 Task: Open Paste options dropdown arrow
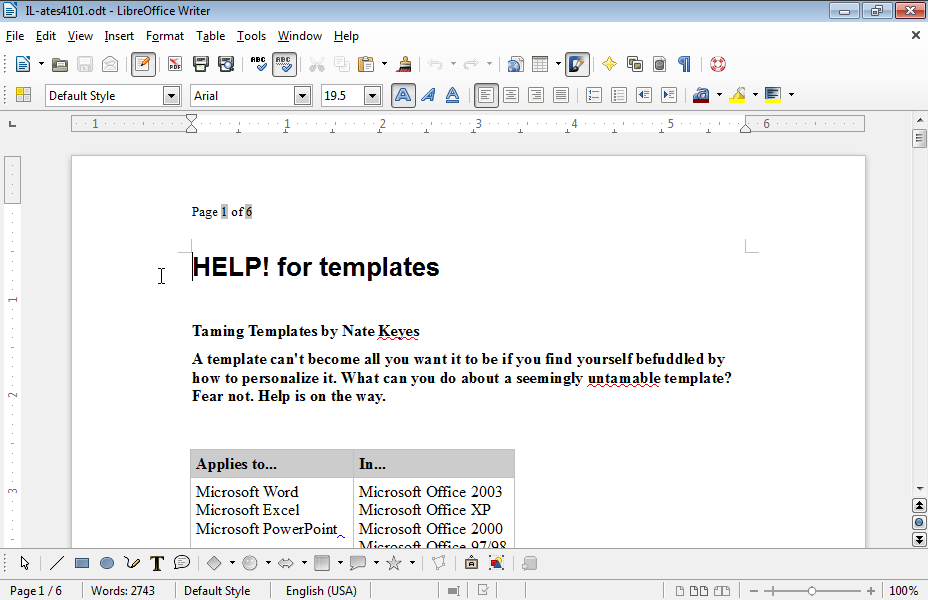[384, 64]
